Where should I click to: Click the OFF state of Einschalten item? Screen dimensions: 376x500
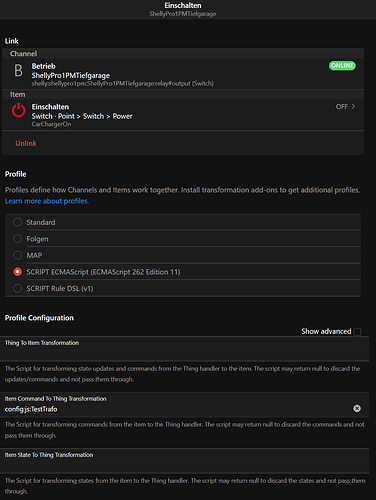[342, 107]
